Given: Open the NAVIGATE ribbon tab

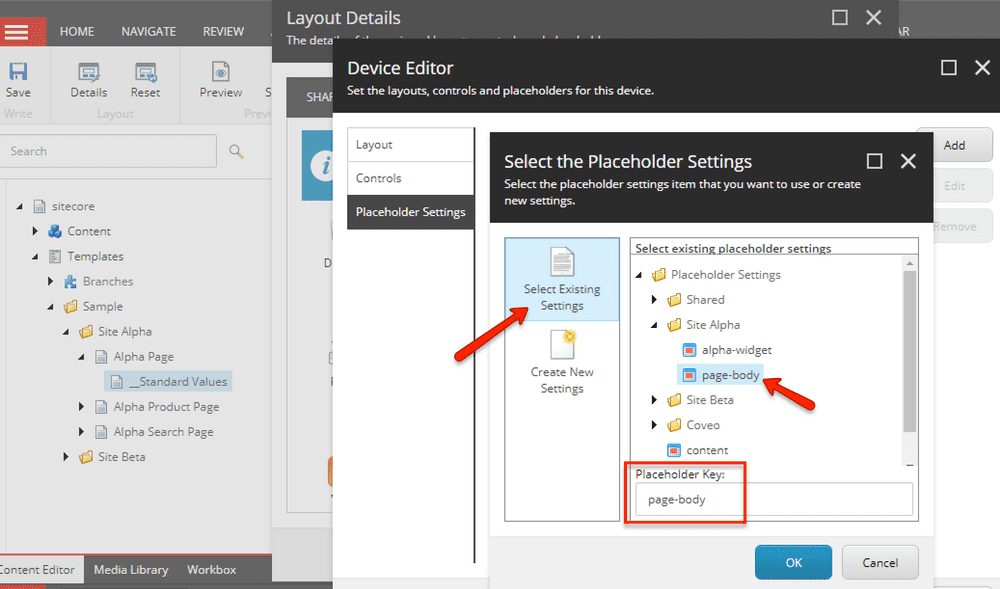Looking at the screenshot, I should (x=149, y=31).
